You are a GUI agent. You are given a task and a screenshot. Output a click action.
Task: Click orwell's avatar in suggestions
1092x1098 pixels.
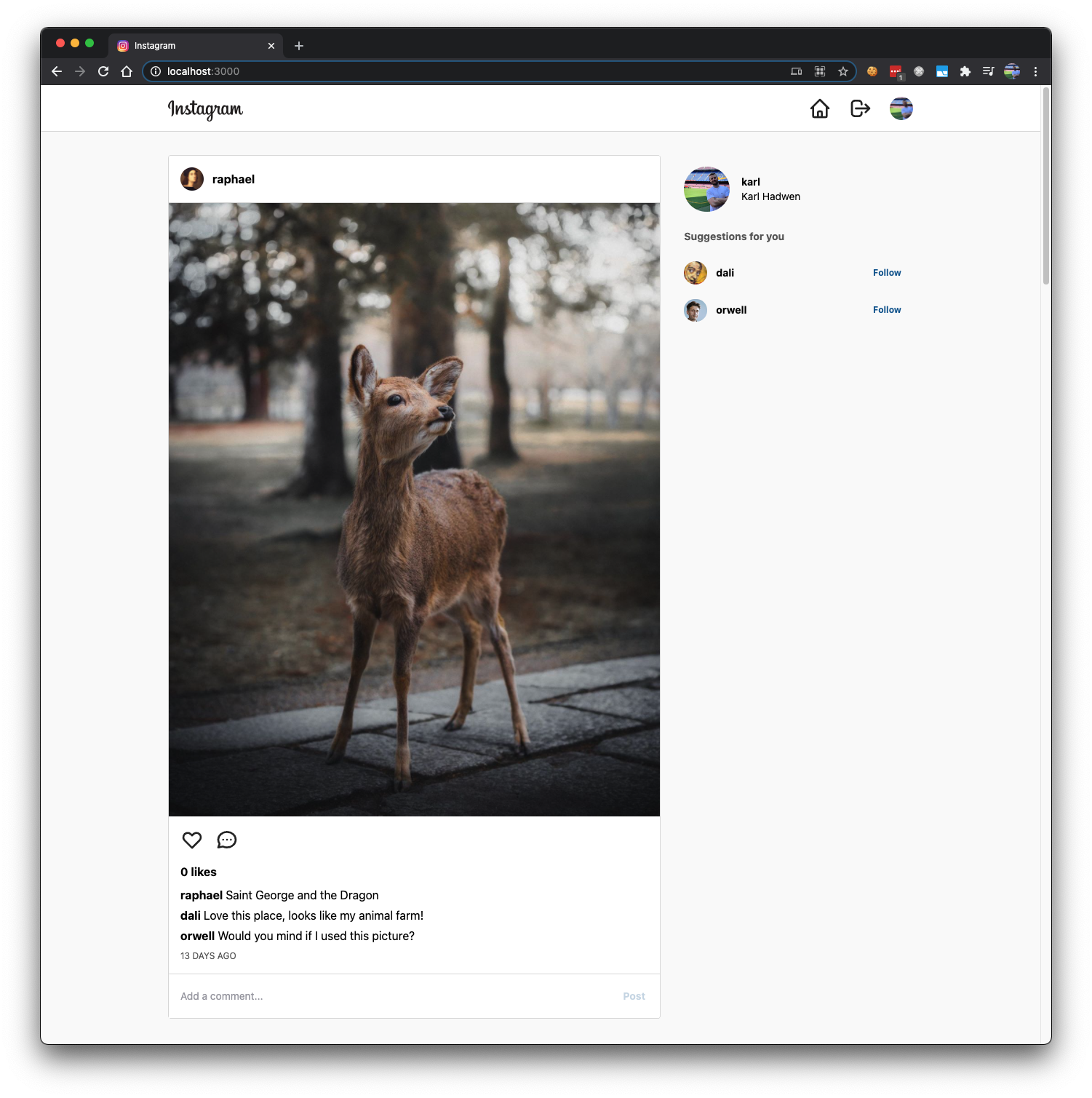coord(696,310)
